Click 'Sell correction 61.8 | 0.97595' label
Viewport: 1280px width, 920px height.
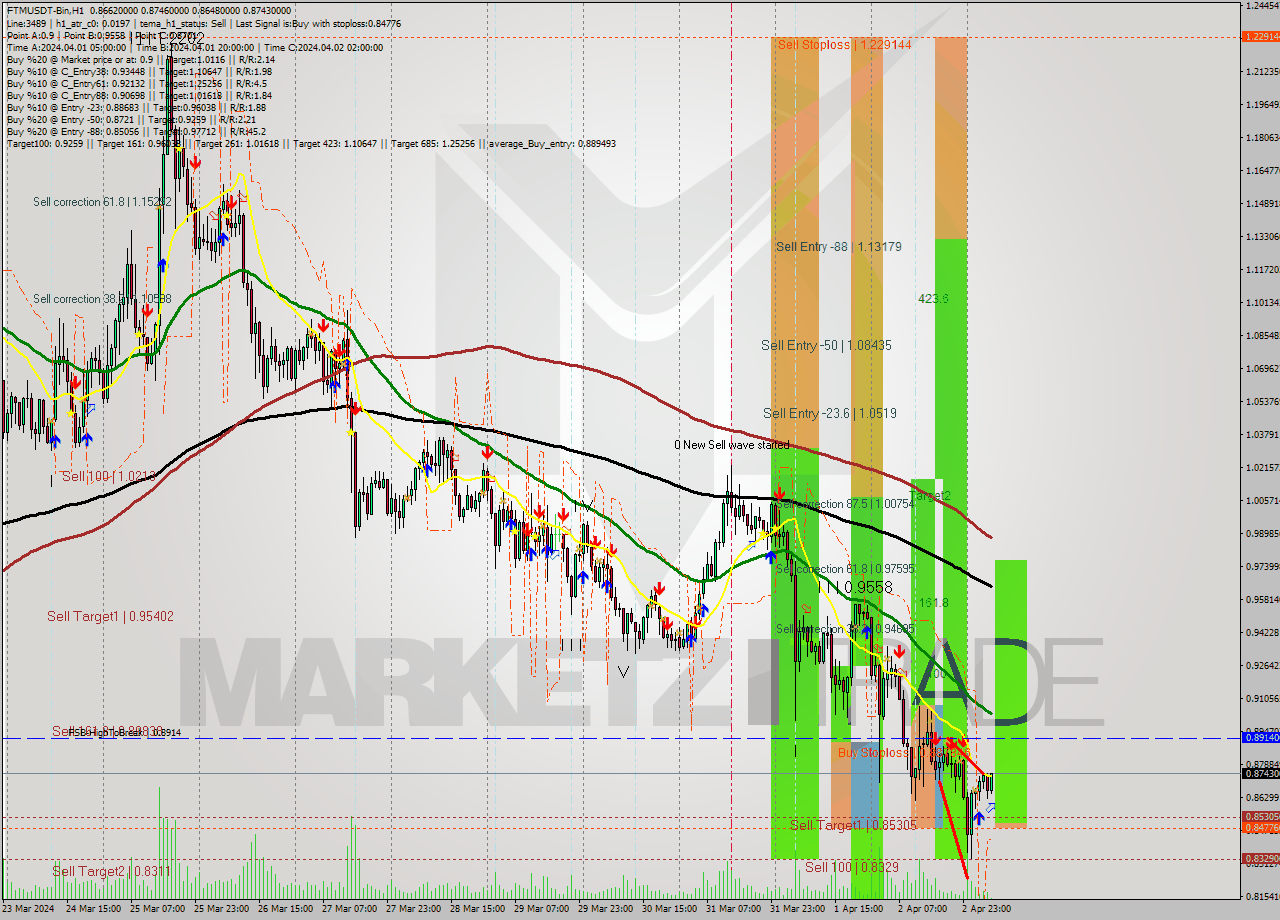pos(845,569)
